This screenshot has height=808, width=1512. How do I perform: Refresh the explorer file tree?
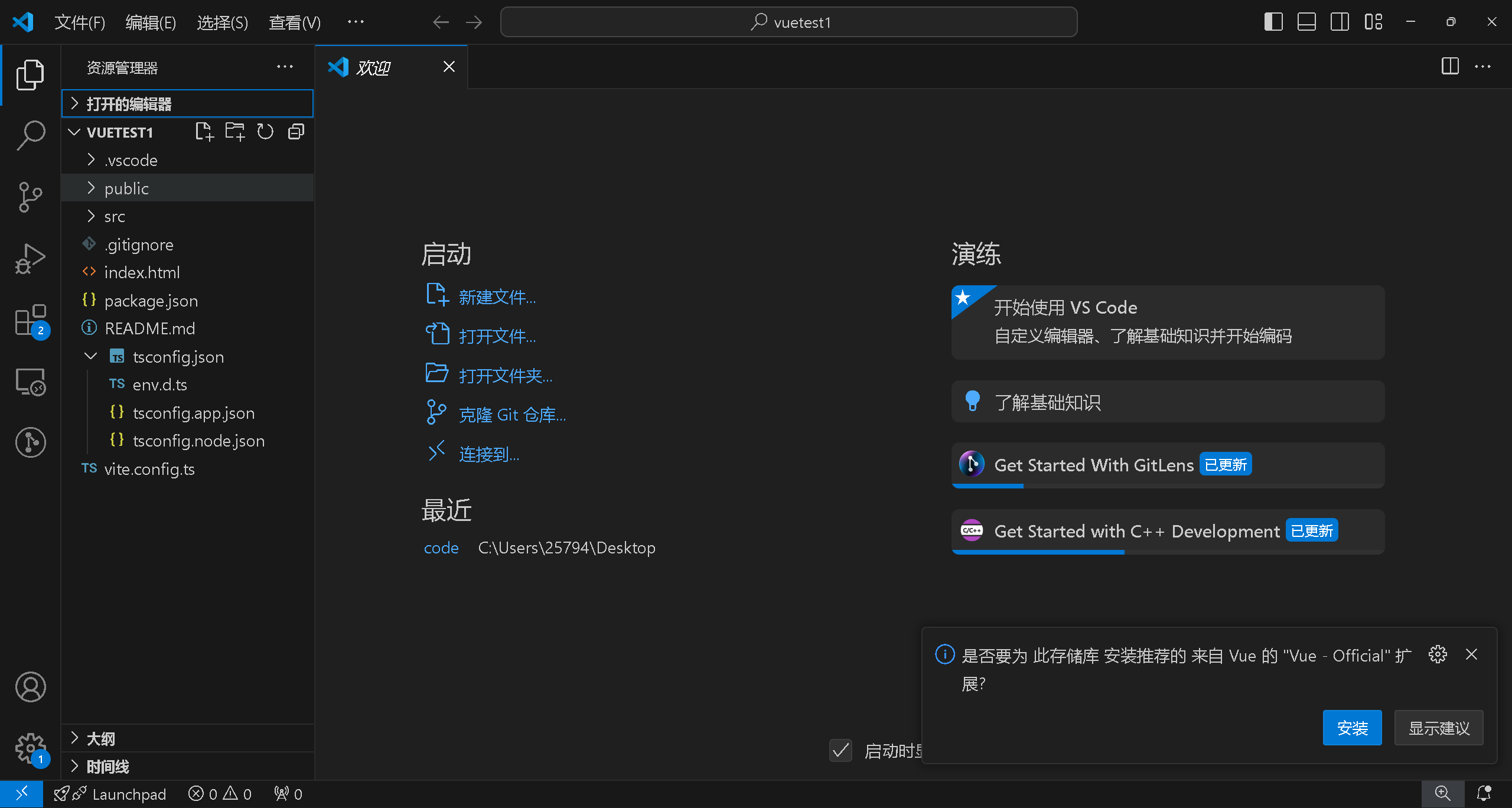[265, 132]
